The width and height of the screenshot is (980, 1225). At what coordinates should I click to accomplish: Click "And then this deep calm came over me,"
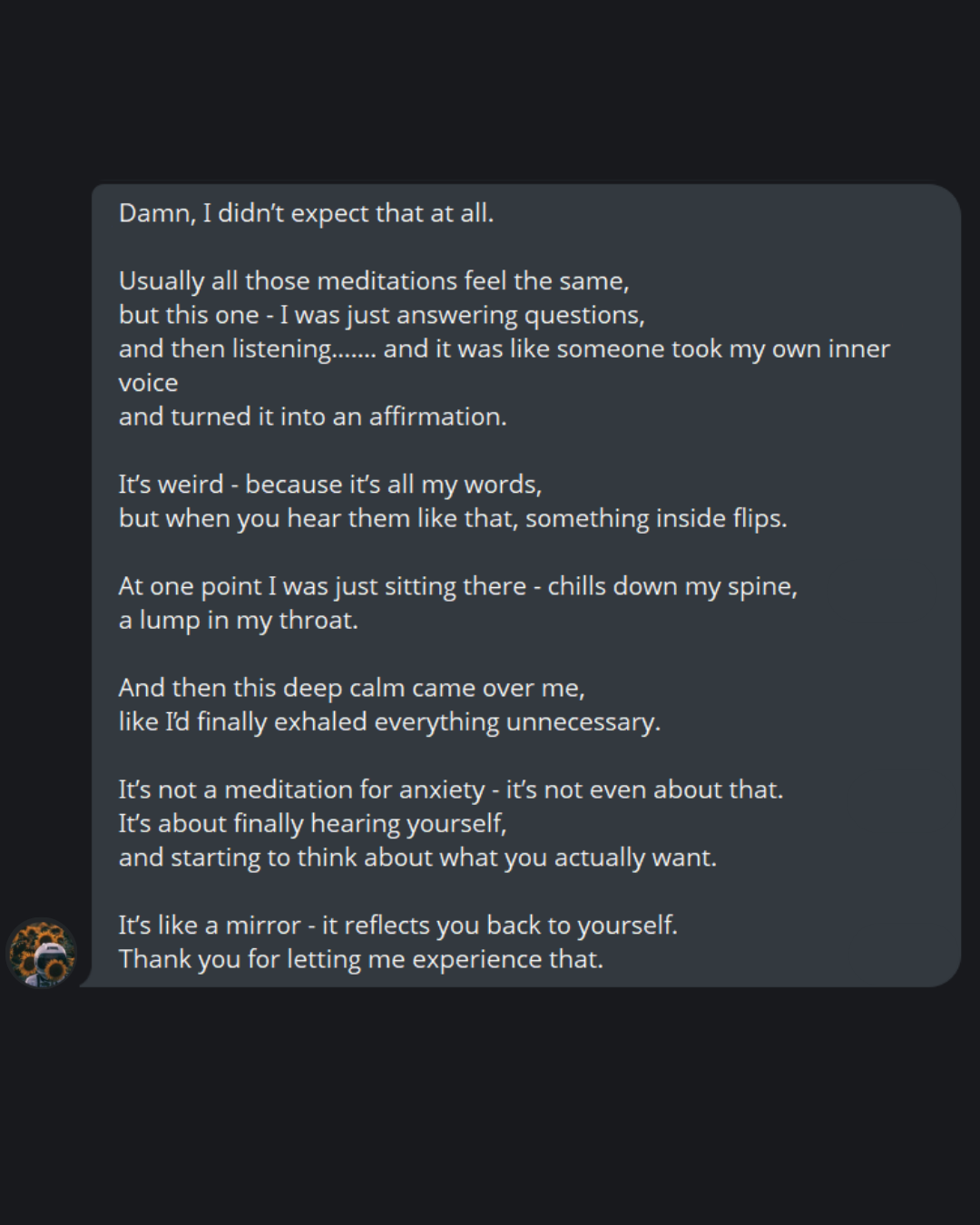click(351, 688)
